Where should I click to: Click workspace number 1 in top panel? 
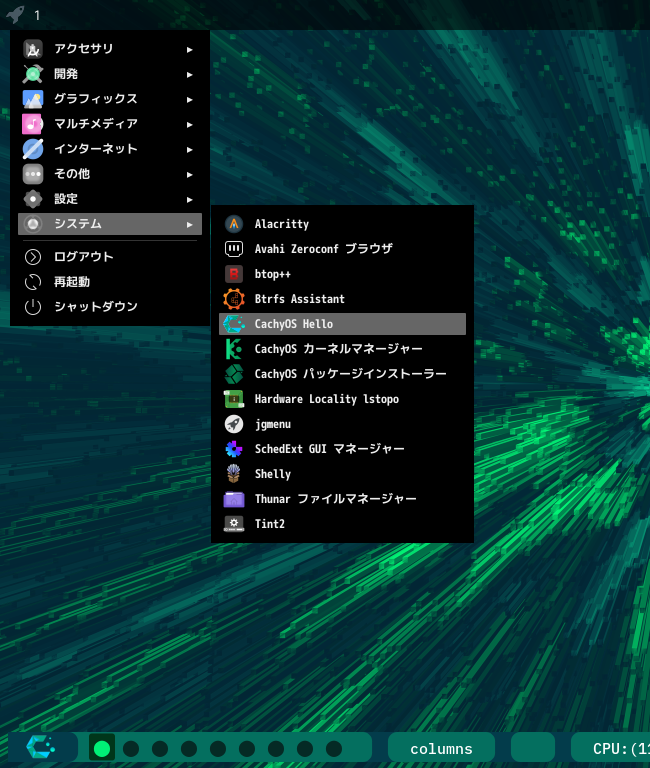(x=37, y=15)
